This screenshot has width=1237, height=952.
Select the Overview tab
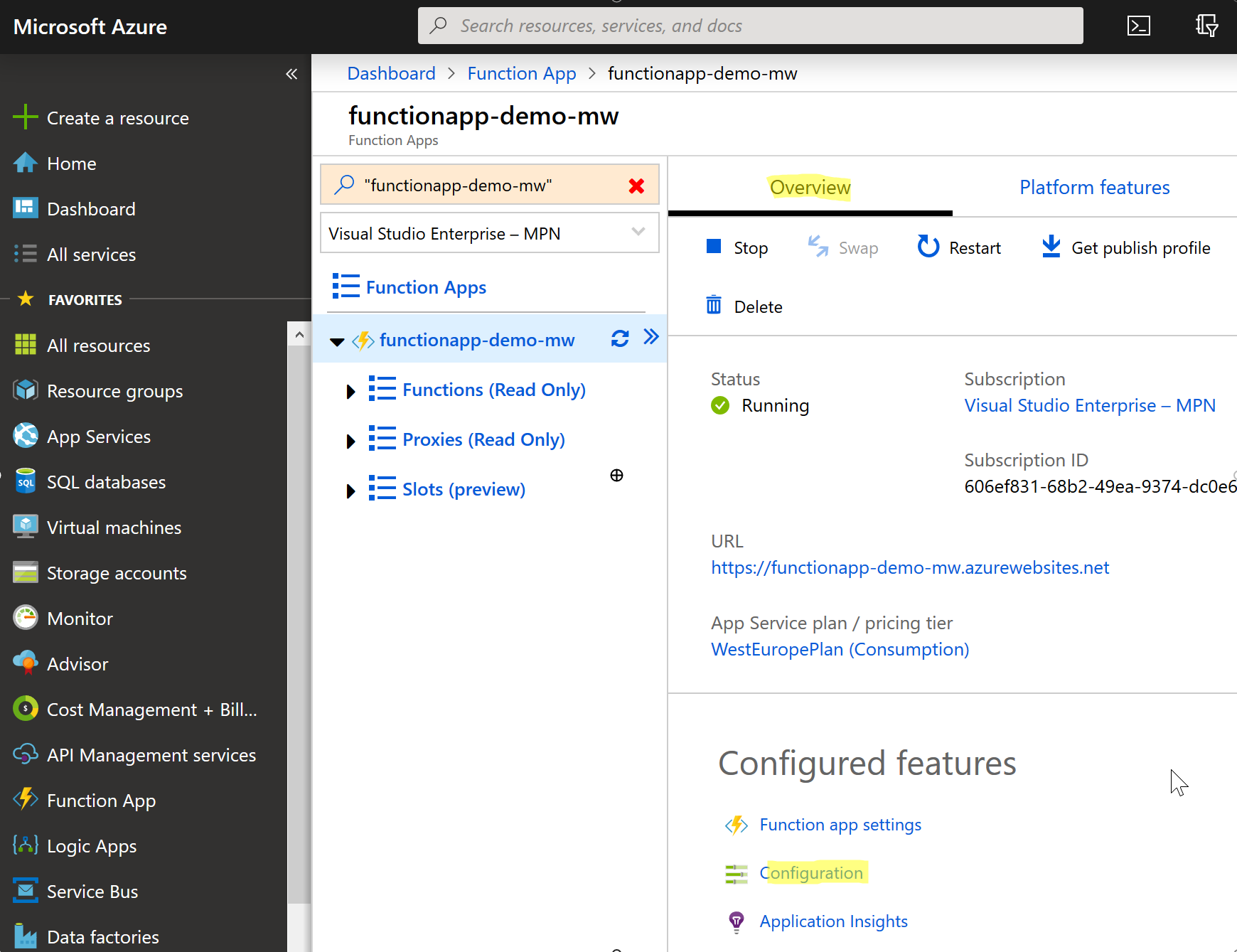click(810, 187)
